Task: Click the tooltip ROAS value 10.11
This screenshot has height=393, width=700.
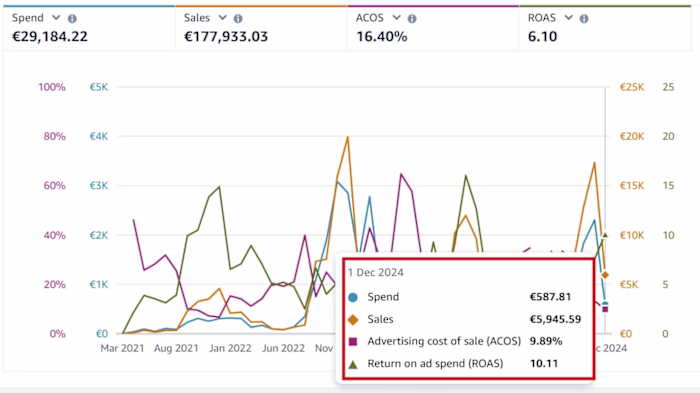Action: pyautogui.click(x=544, y=364)
